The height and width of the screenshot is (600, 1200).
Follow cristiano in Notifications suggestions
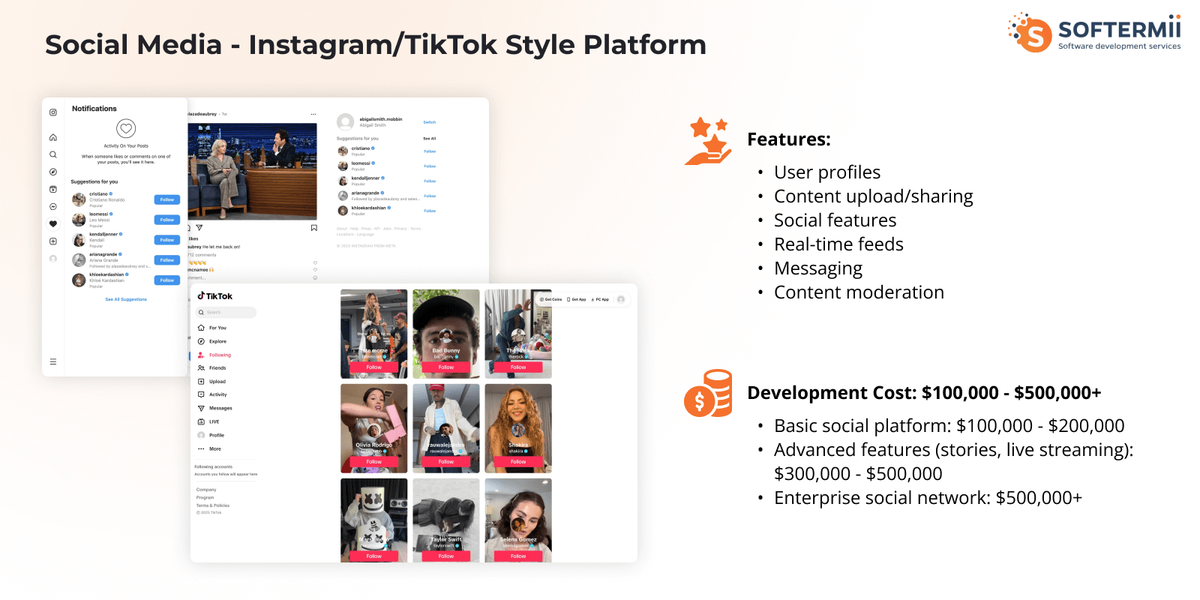coord(167,200)
